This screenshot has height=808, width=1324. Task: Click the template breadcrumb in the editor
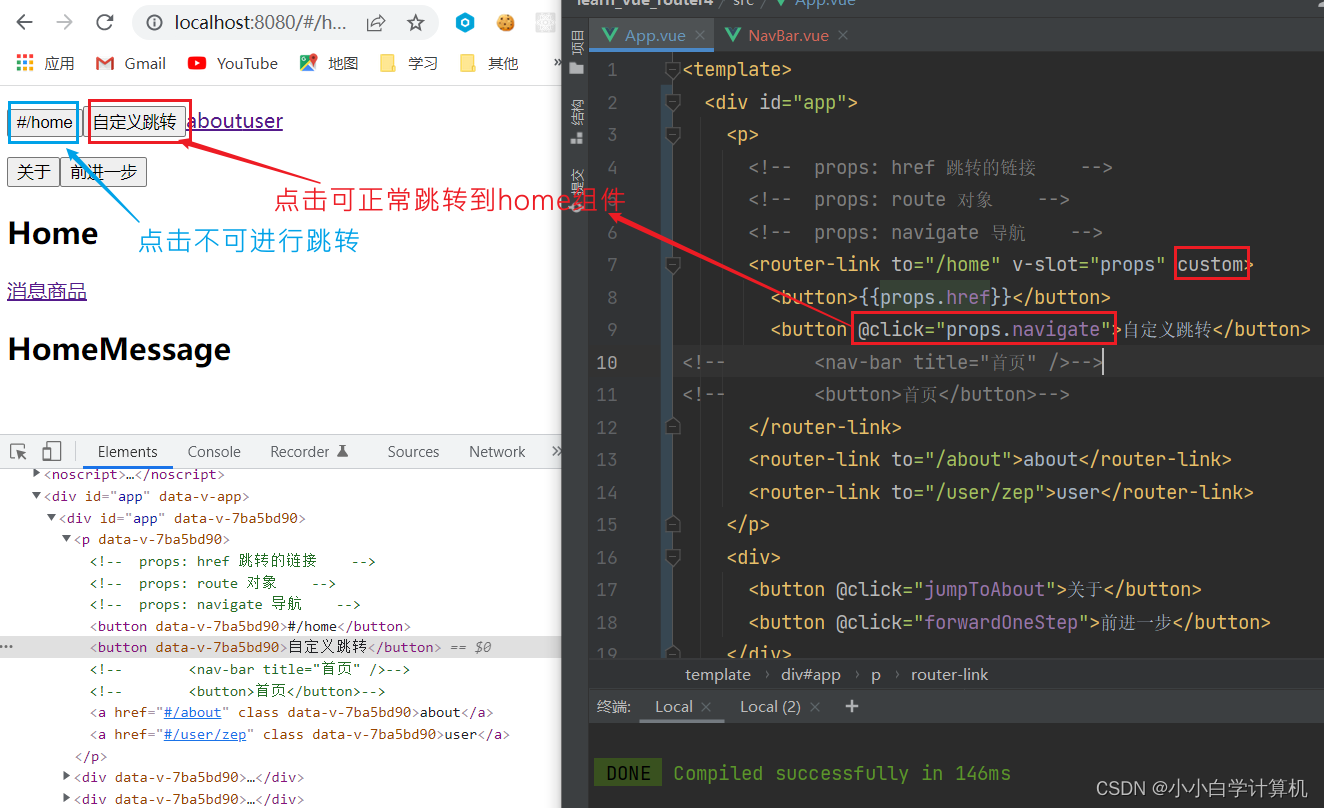click(717, 675)
